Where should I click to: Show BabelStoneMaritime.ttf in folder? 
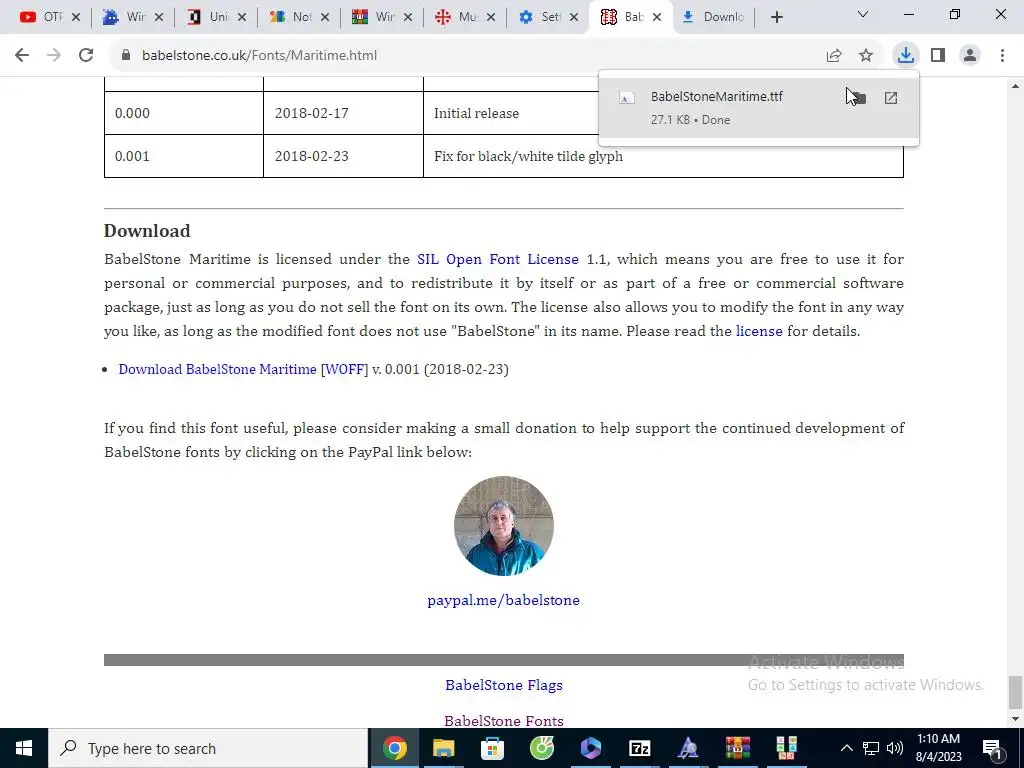coord(858,98)
